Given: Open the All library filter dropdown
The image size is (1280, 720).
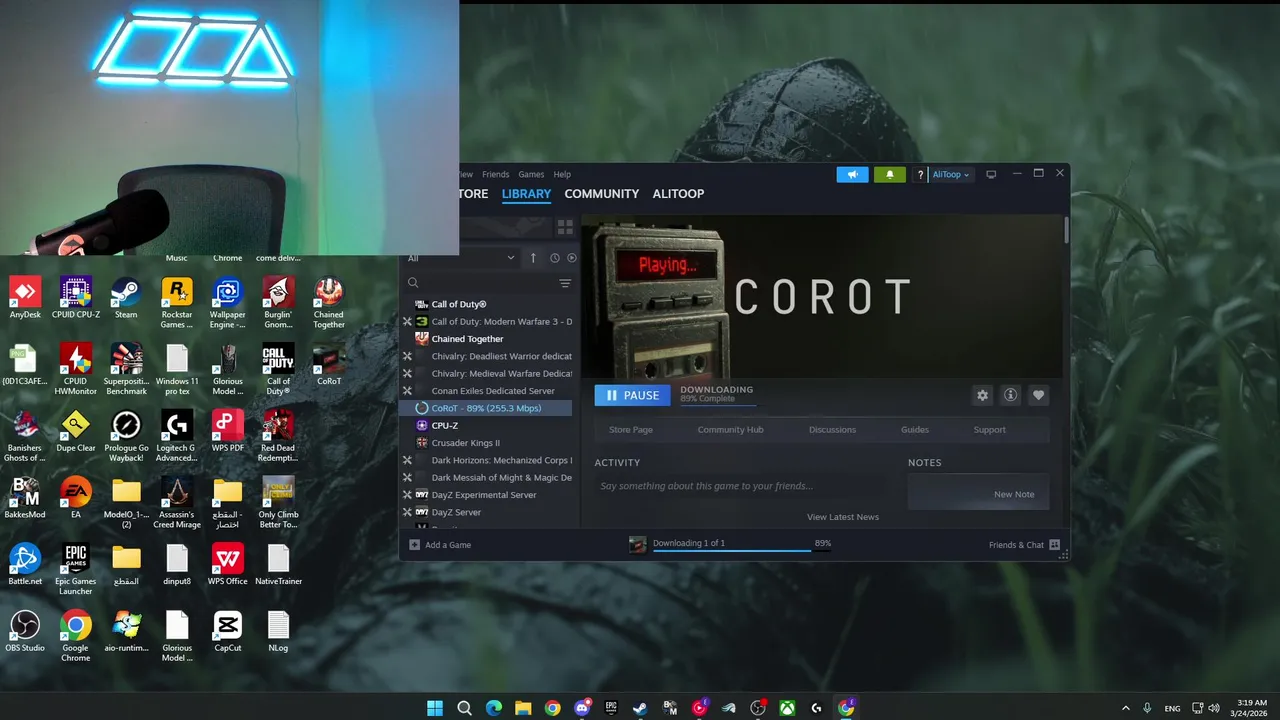Looking at the screenshot, I should click(461, 258).
